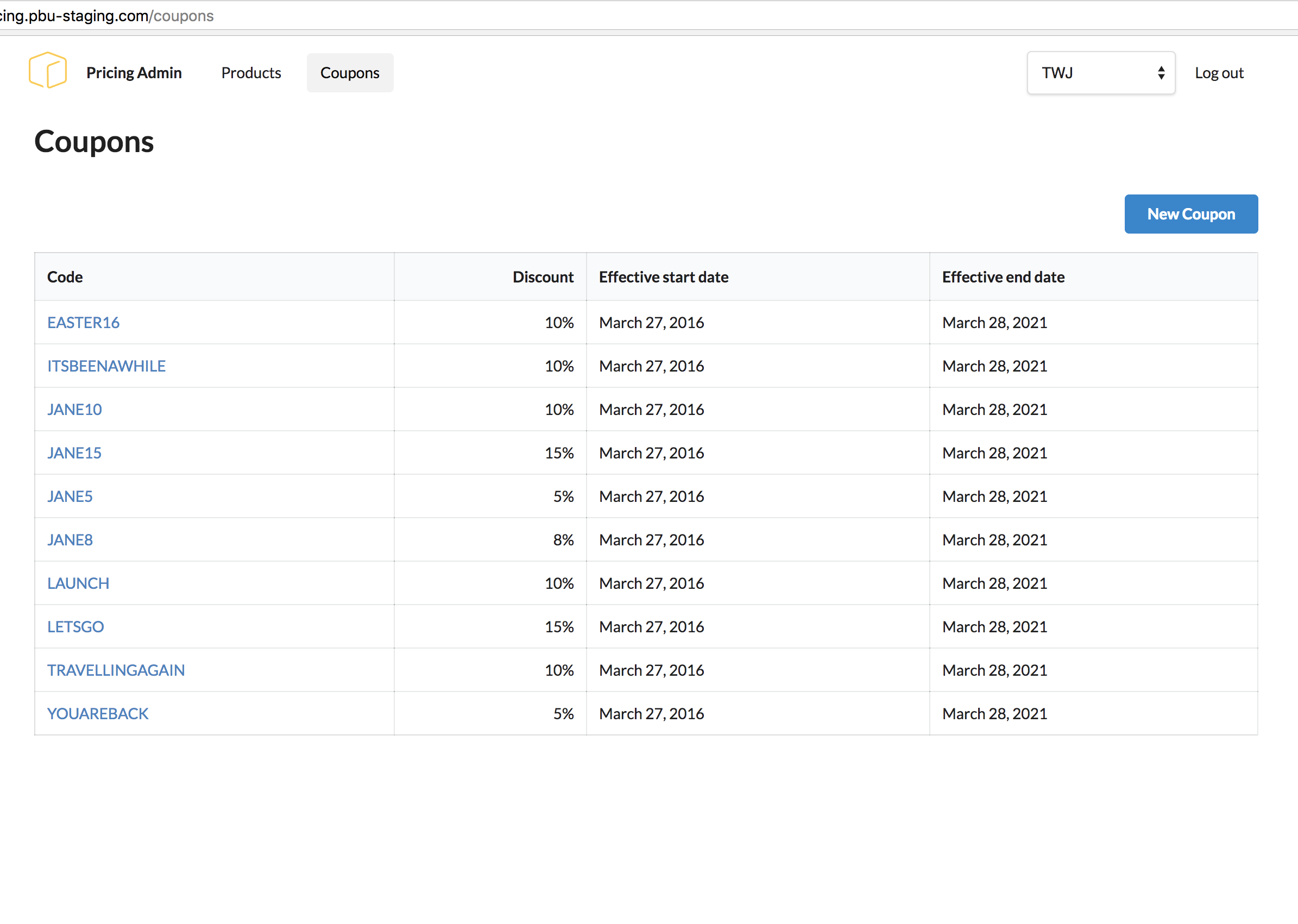Open coupon code JANE15
The image size is (1298, 924).
point(74,453)
